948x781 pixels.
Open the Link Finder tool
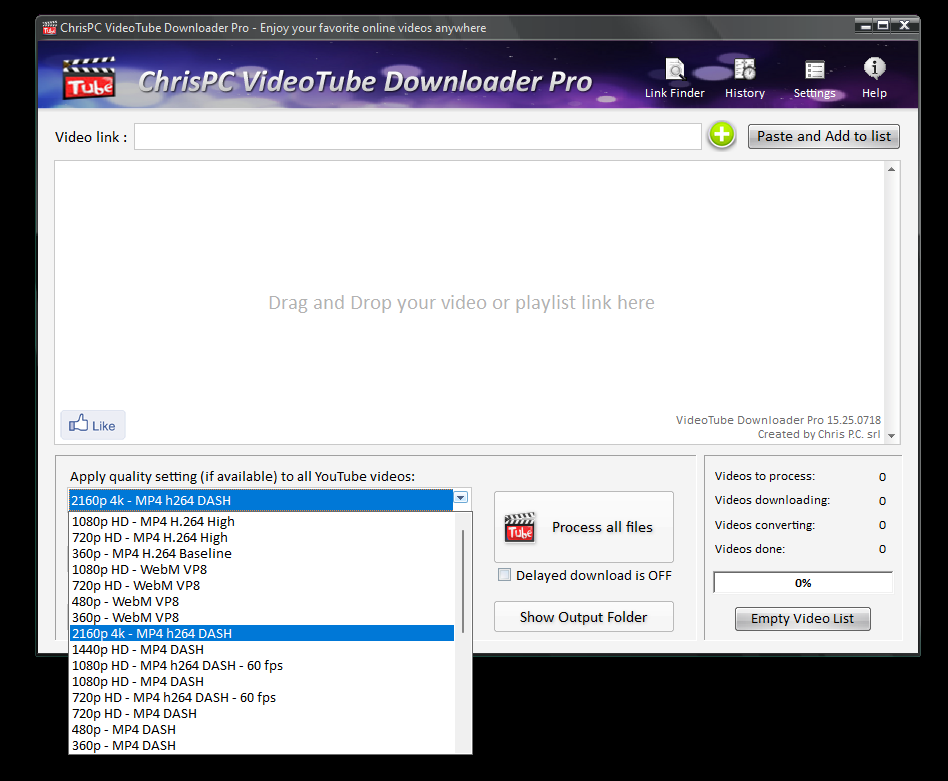tap(674, 79)
